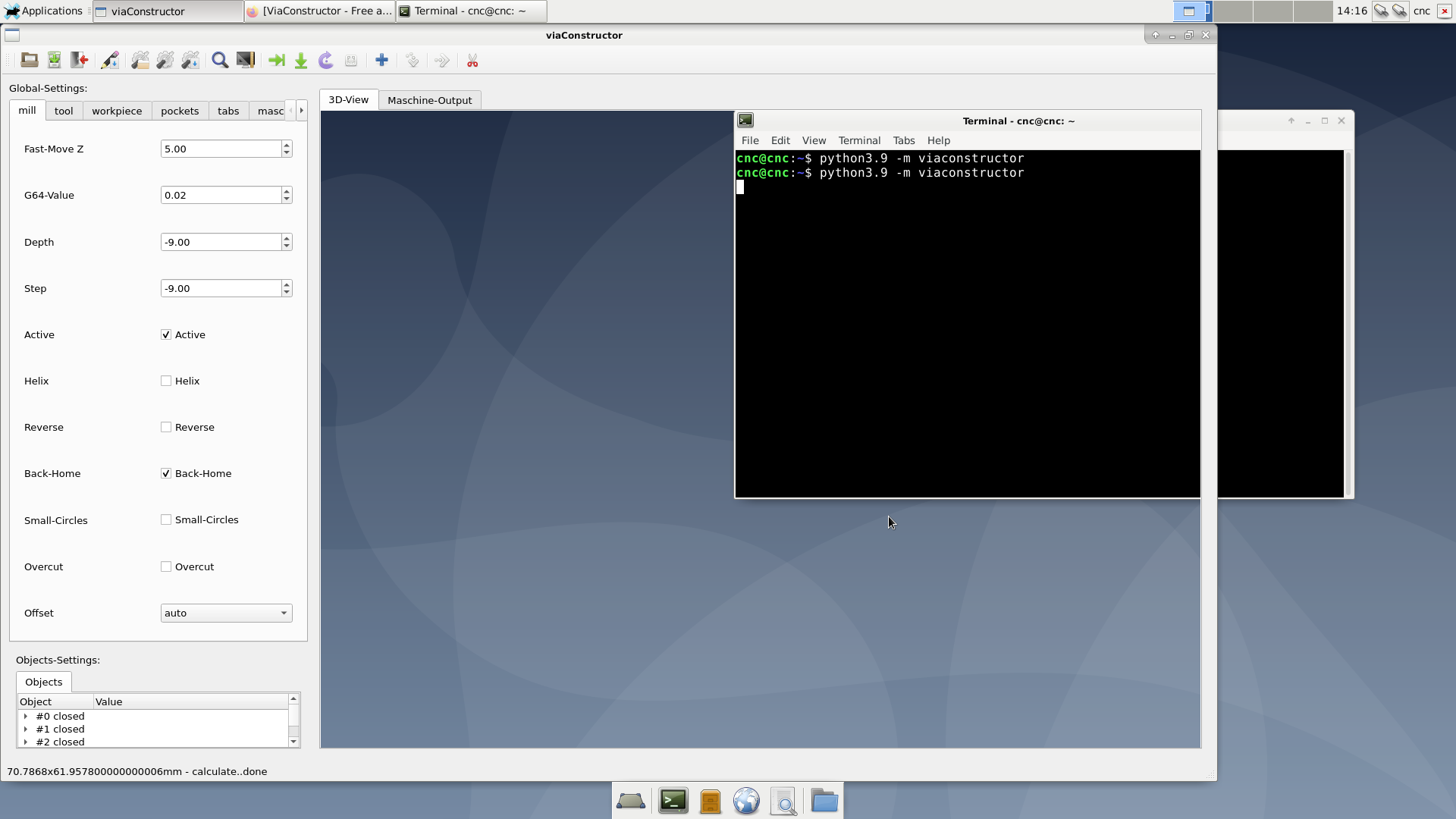Click the first workspace in the switcher
Viewport: 1456px width, 819px height.
pos(1192,11)
